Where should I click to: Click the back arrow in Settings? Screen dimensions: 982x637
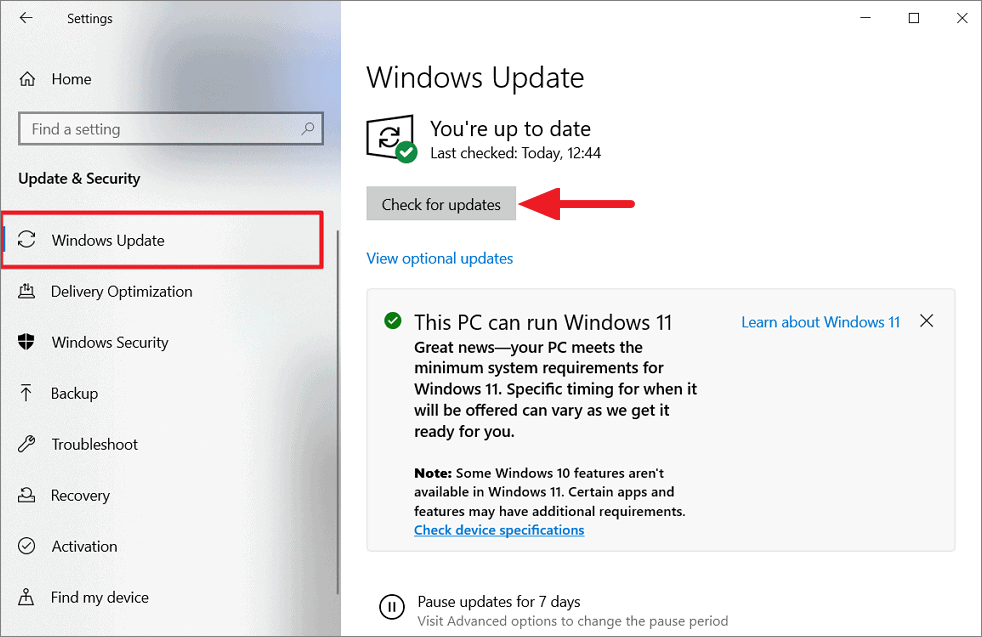pyautogui.click(x=26, y=18)
